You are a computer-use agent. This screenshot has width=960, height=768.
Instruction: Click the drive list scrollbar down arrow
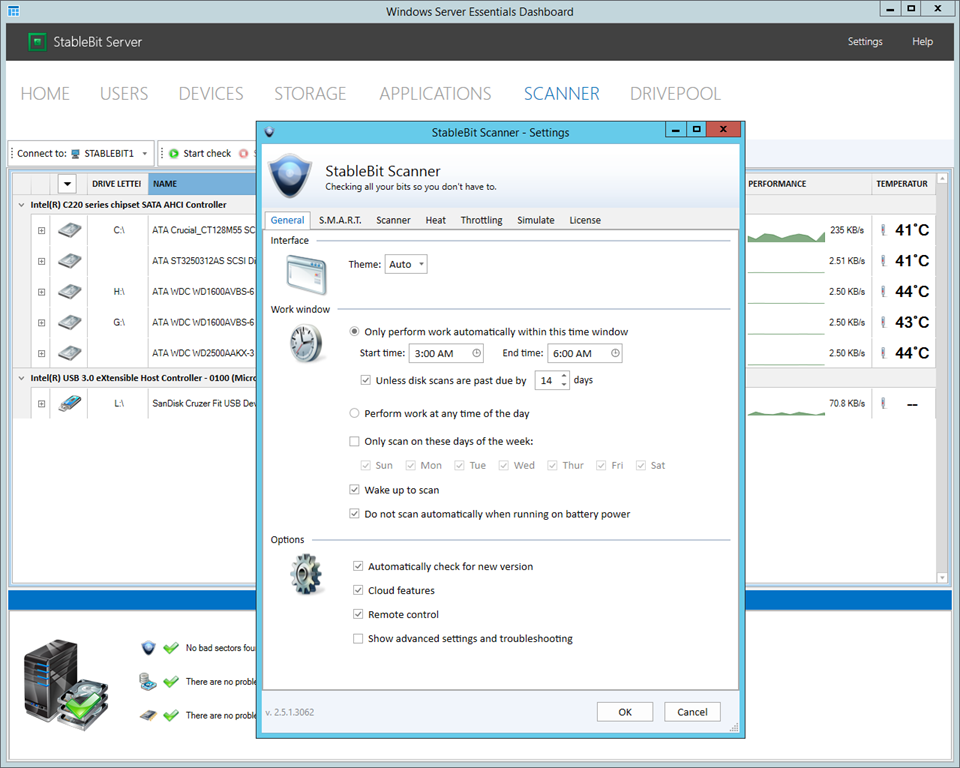coord(942,578)
